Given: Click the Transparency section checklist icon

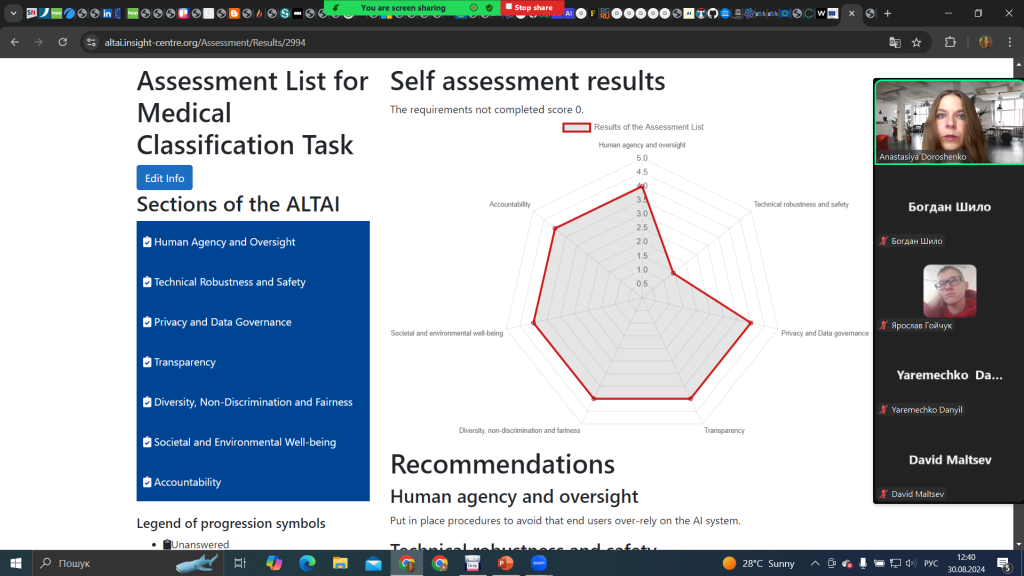Looking at the screenshot, I should pos(147,362).
